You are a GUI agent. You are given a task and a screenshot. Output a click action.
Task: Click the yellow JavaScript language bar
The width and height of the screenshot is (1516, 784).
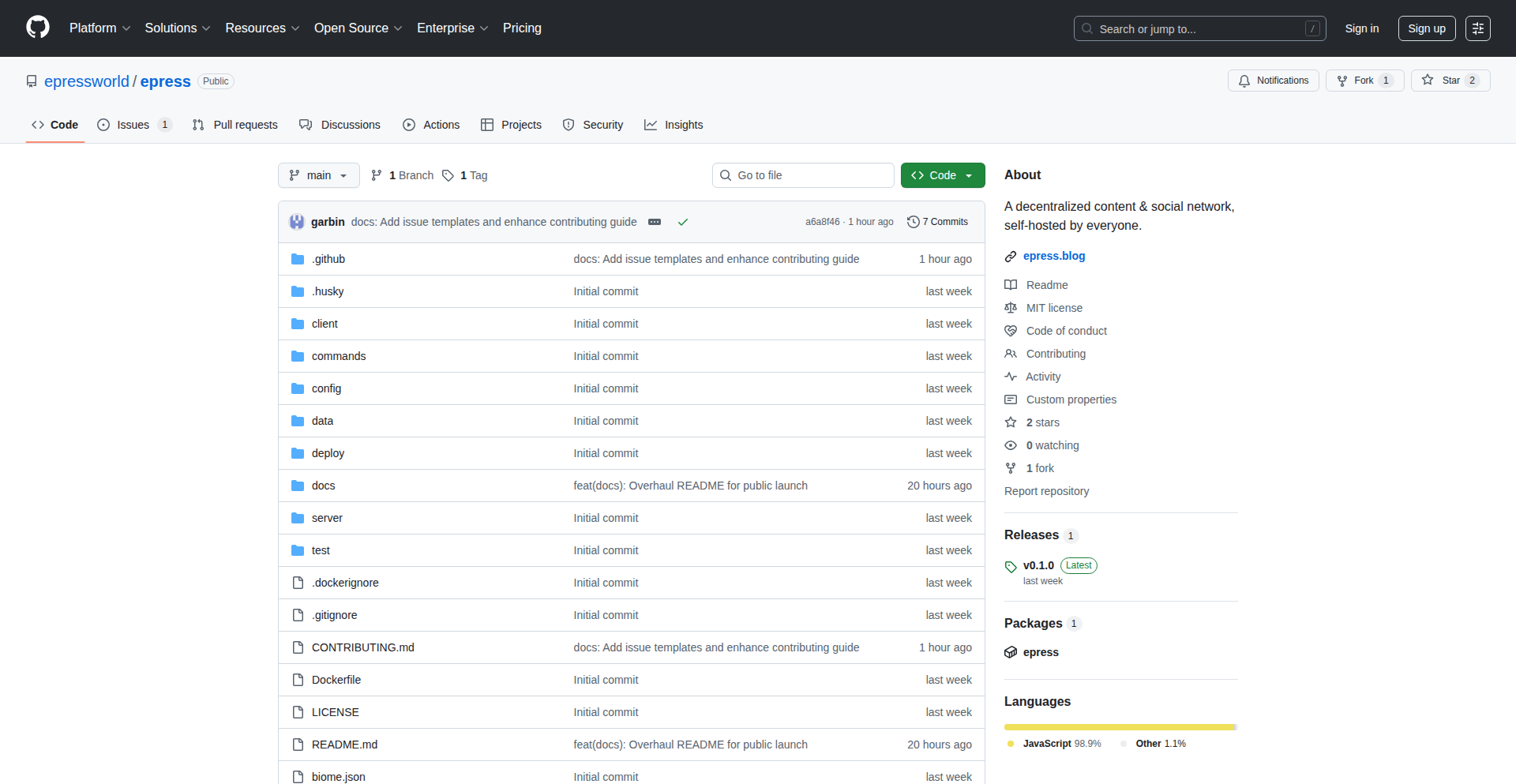[1119, 727]
